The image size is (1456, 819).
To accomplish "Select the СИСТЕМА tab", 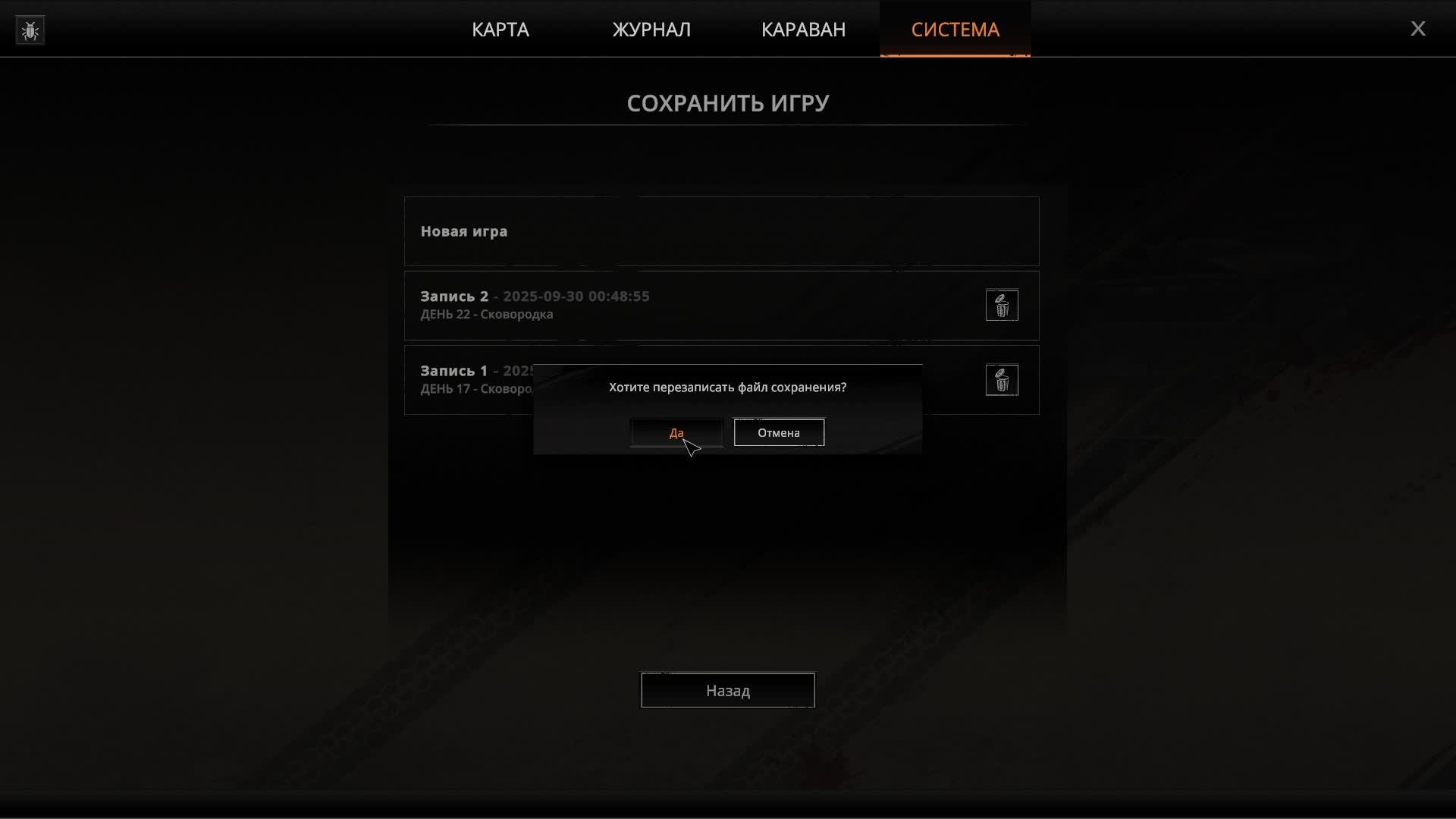I will coord(955,30).
